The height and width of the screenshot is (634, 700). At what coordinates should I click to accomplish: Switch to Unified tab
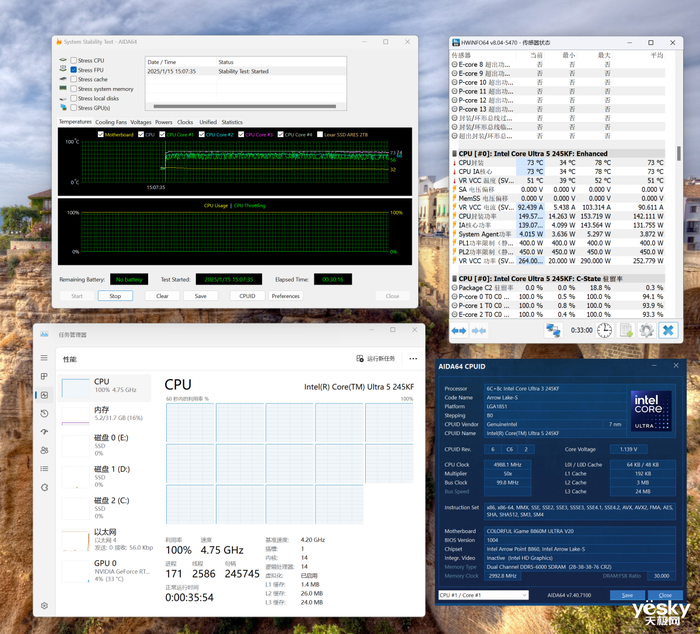click(x=208, y=122)
